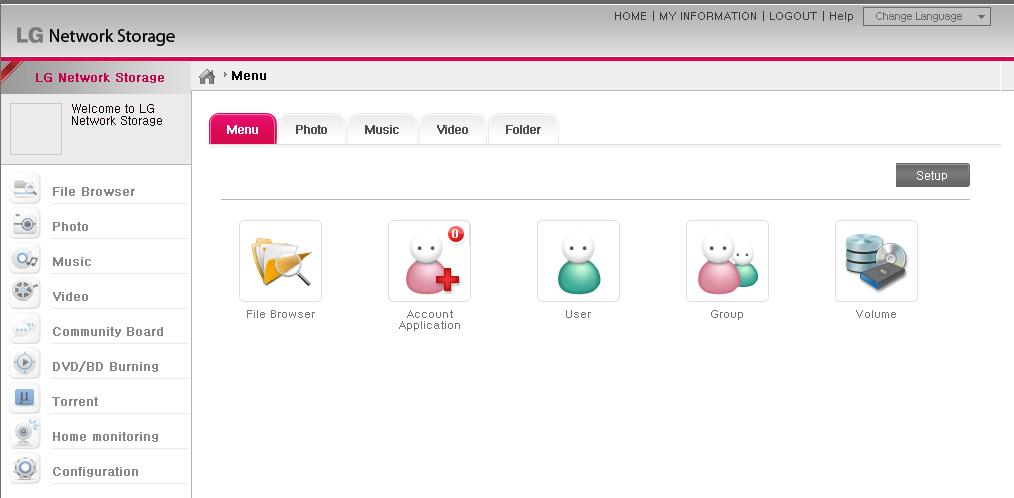Click the HOME link in header
The width and height of the screenshot is (1014, 498).
[x=630, y=16]
